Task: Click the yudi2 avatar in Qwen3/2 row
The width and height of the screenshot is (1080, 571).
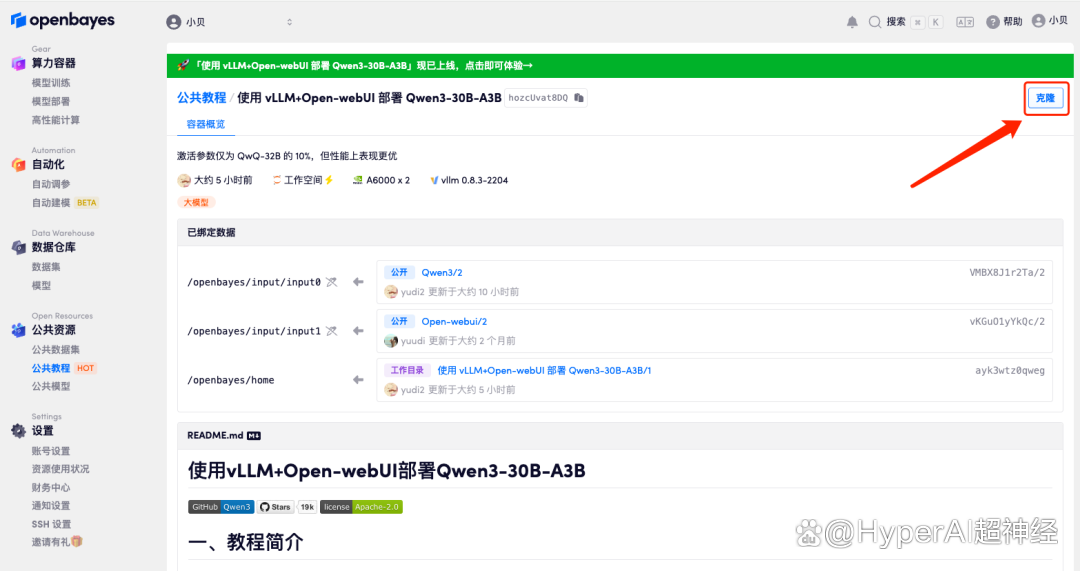Action: click(391, 292)
